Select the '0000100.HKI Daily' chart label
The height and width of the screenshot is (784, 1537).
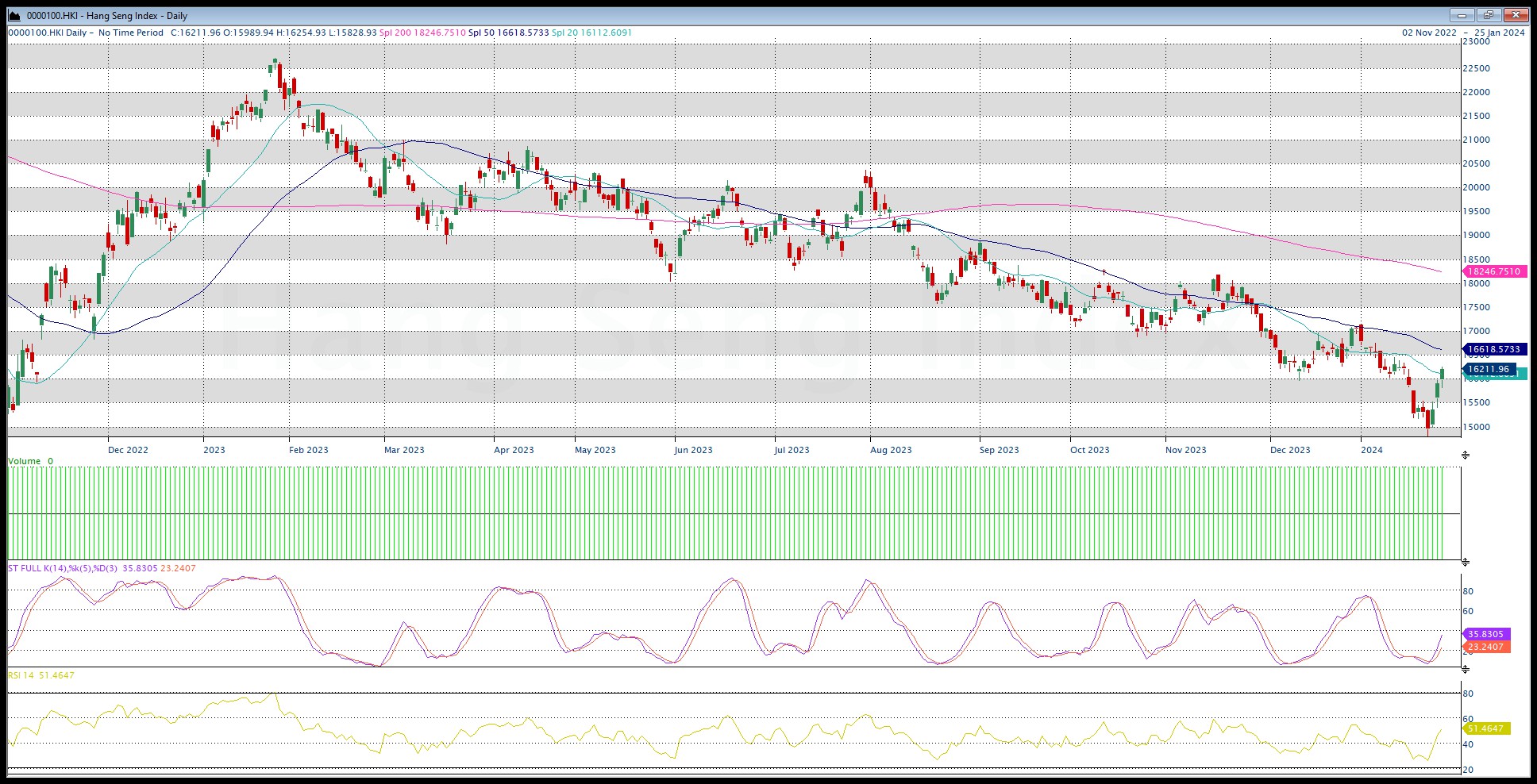pyautogui.click(x=48, y=33)
